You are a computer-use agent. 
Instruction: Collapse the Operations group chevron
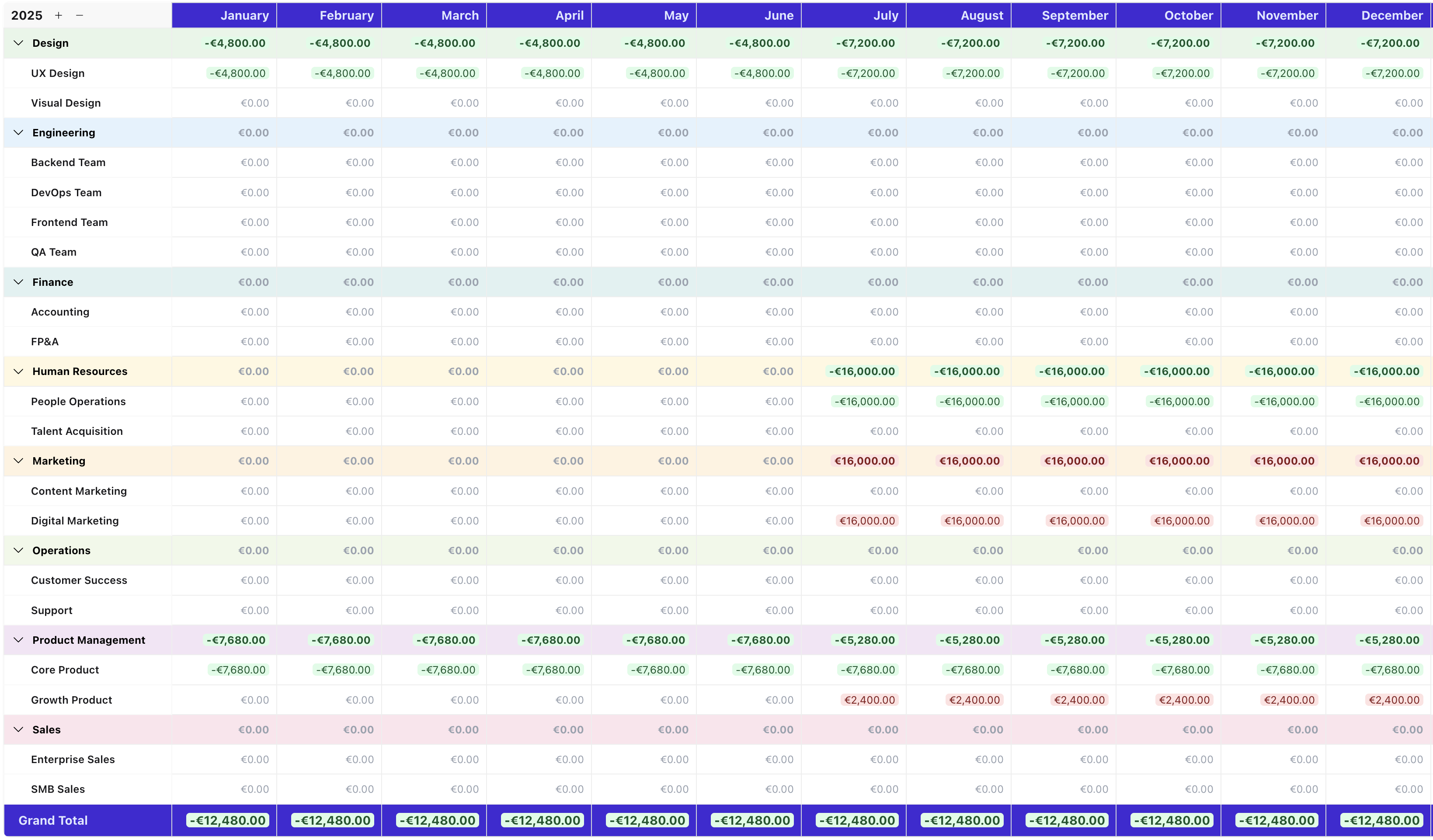(18, 550)
